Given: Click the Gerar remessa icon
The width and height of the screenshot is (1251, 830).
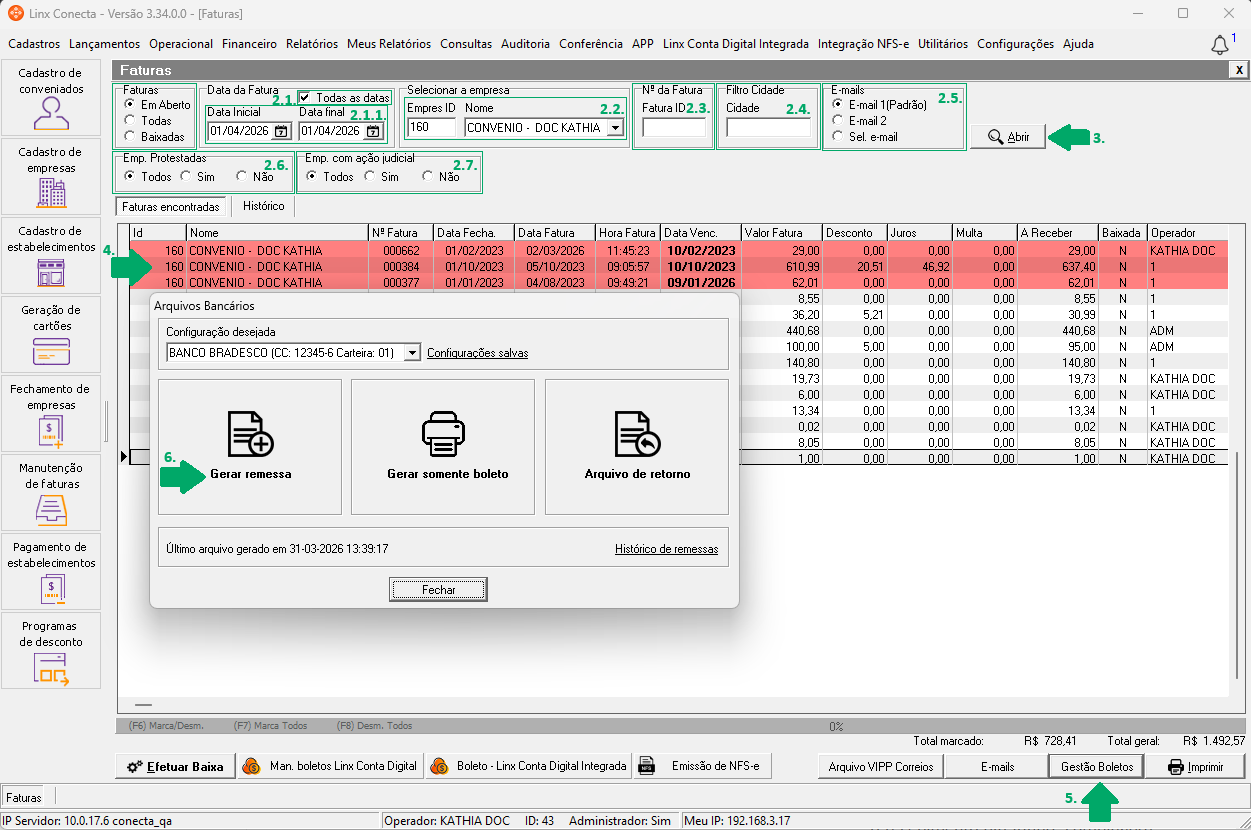Looking at the screenshot, I should [x=250, y=434].
